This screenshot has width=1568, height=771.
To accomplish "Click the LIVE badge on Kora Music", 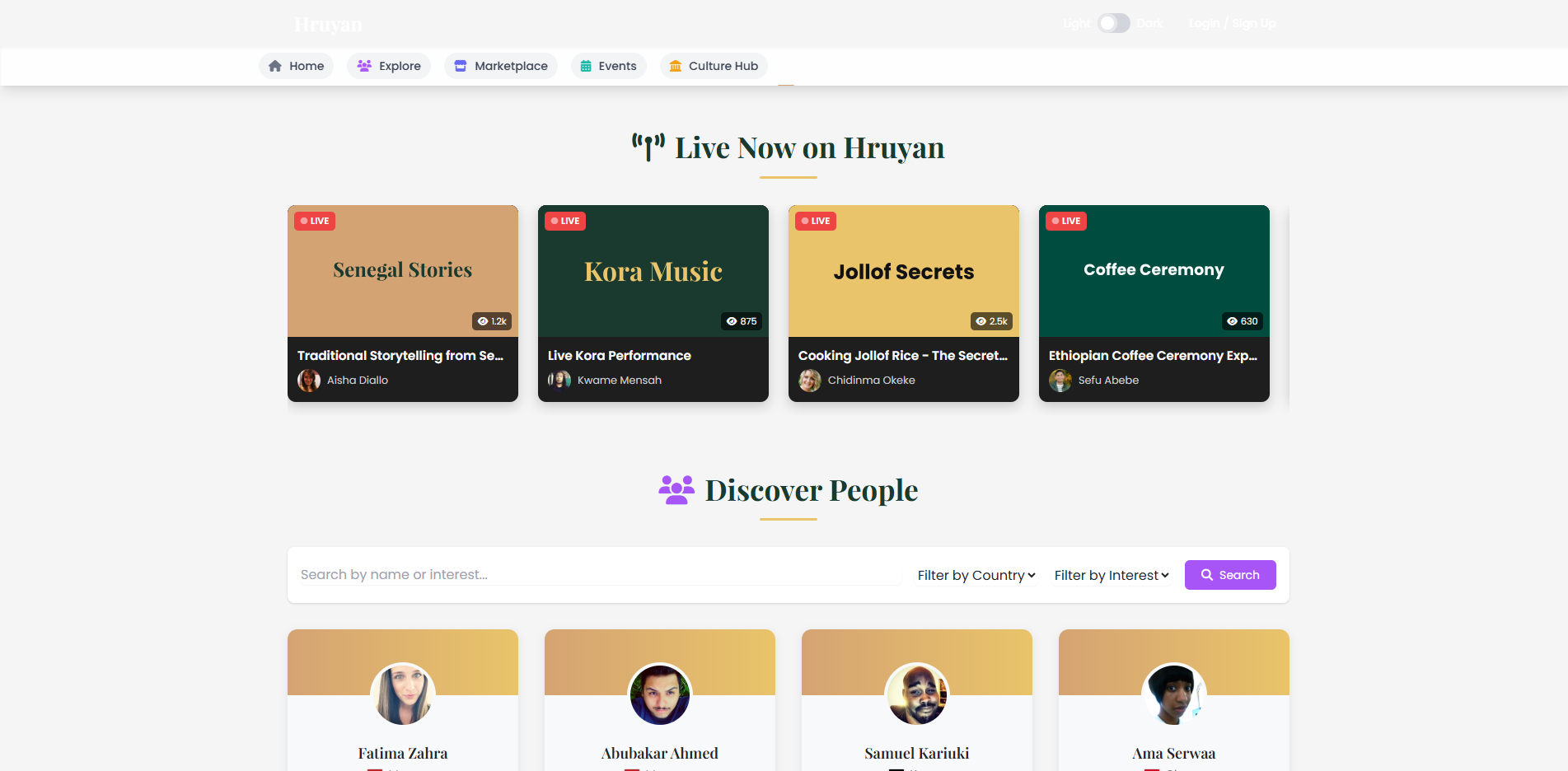I will pyautogui.click(x=565, y=221).
